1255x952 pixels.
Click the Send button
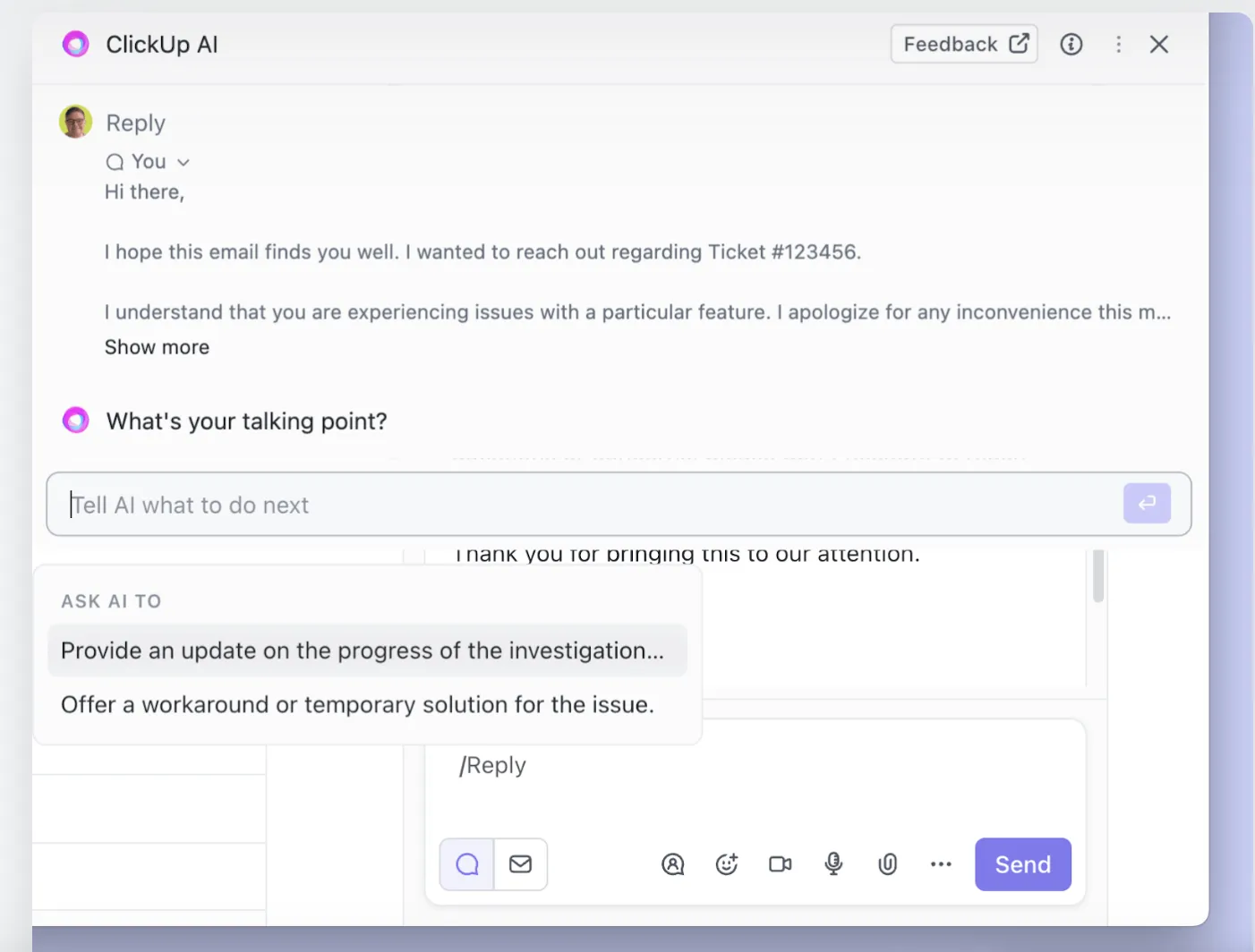pos(1023,864)
